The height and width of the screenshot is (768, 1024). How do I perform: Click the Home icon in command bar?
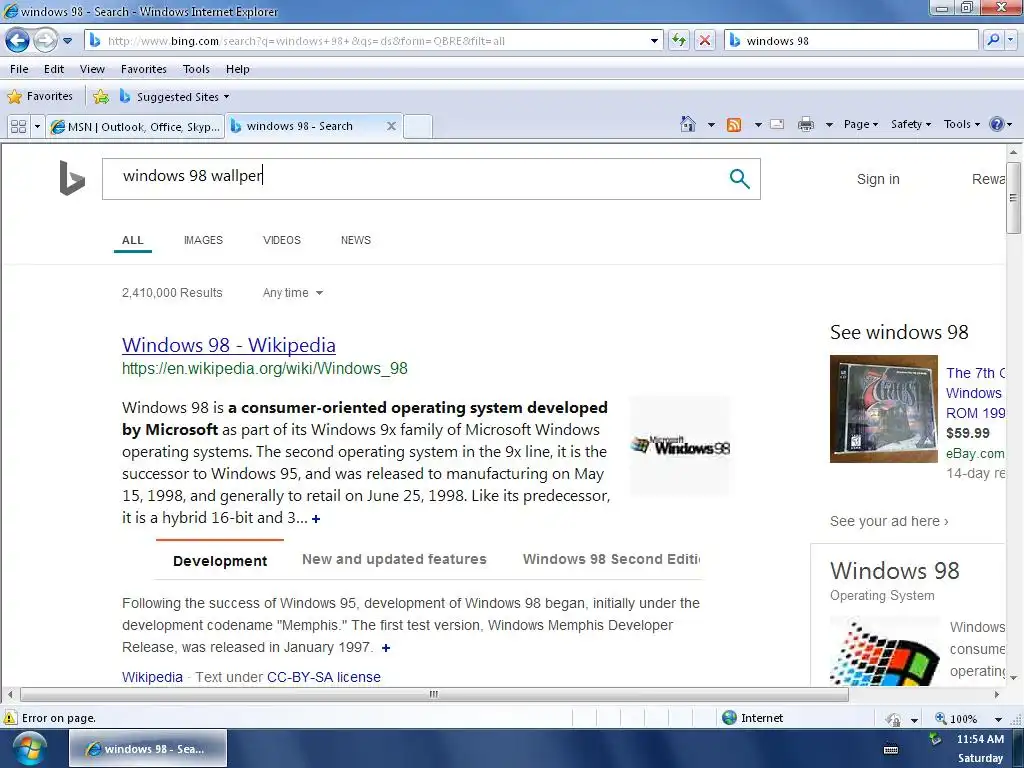[688, 124]
